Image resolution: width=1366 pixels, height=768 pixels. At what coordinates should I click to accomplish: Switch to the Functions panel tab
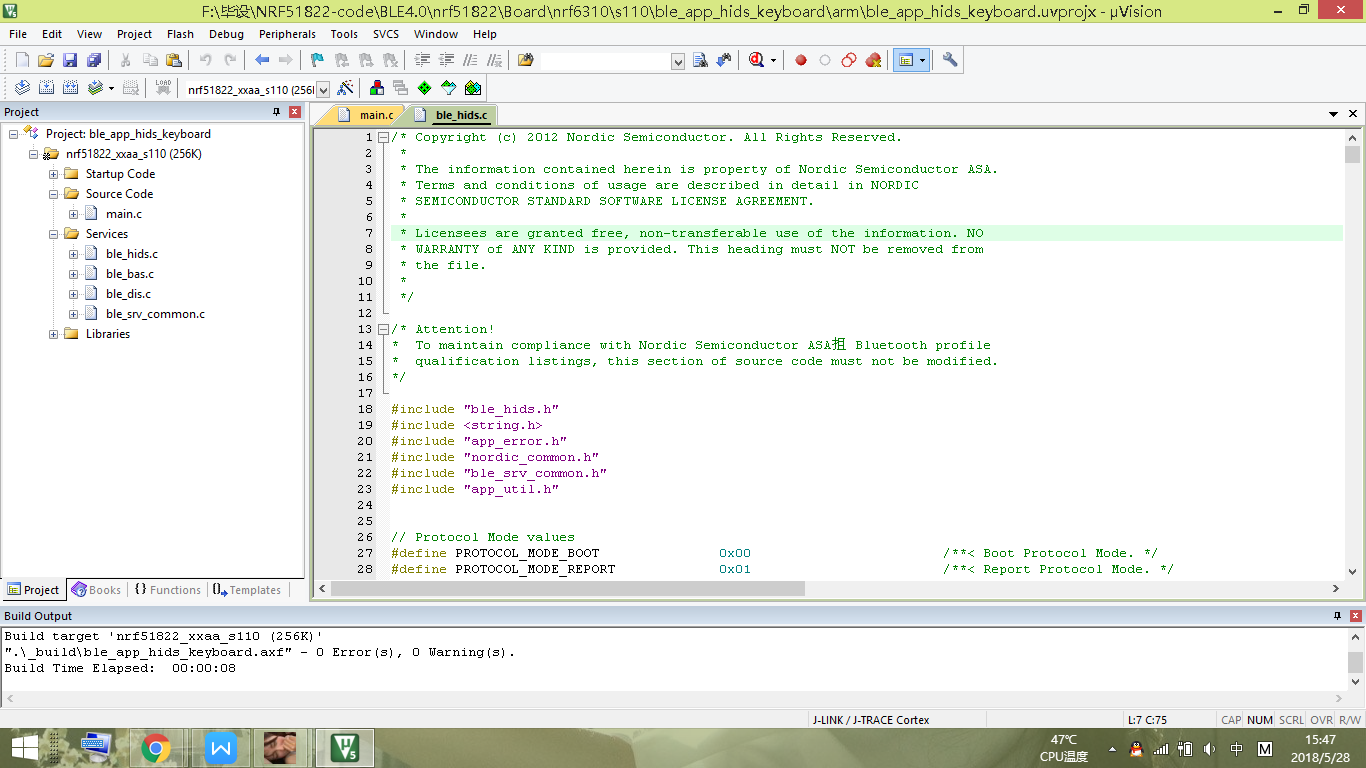point(168,590)
